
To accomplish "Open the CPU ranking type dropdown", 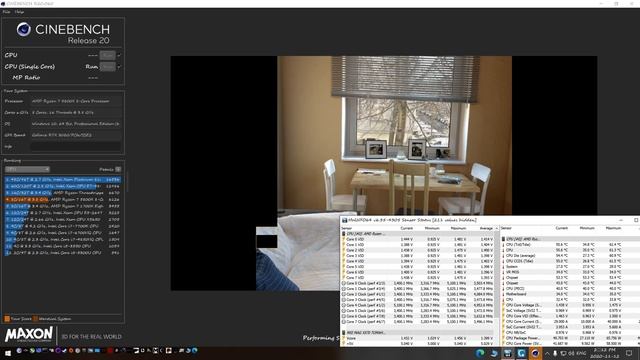I will pos(27,169).
